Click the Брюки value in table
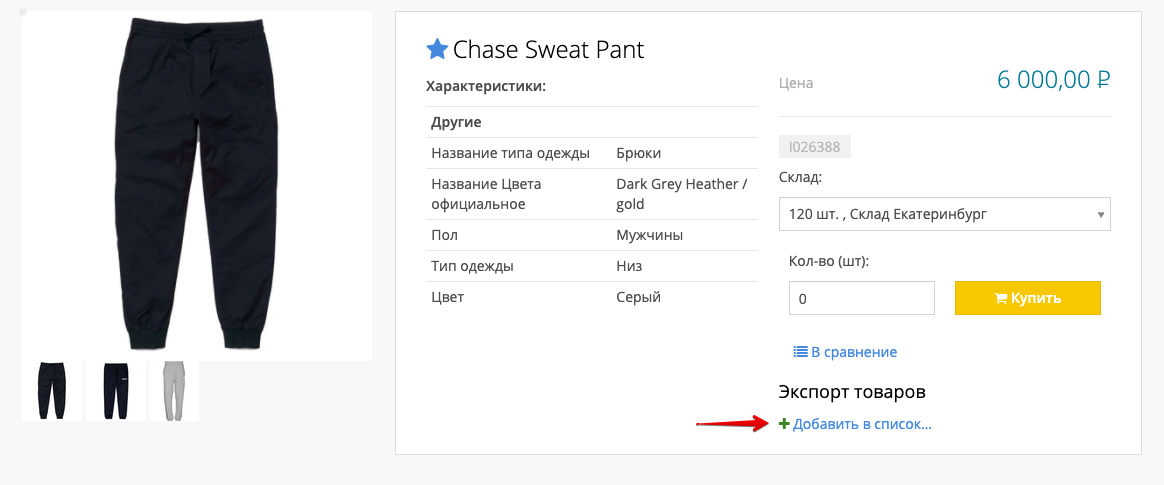Screen dimensions: 1164x485 pyautogui.click(x=638, y=153)
